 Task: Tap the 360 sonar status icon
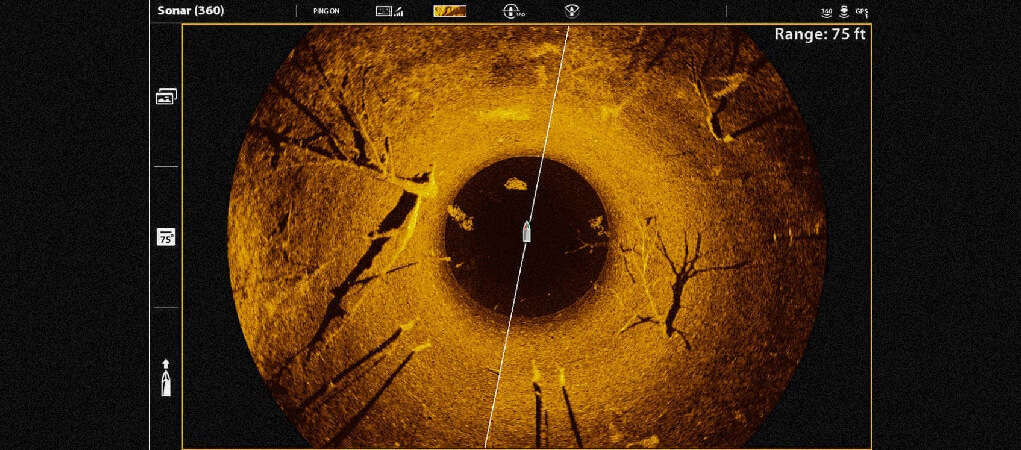[x=827, y=12]
